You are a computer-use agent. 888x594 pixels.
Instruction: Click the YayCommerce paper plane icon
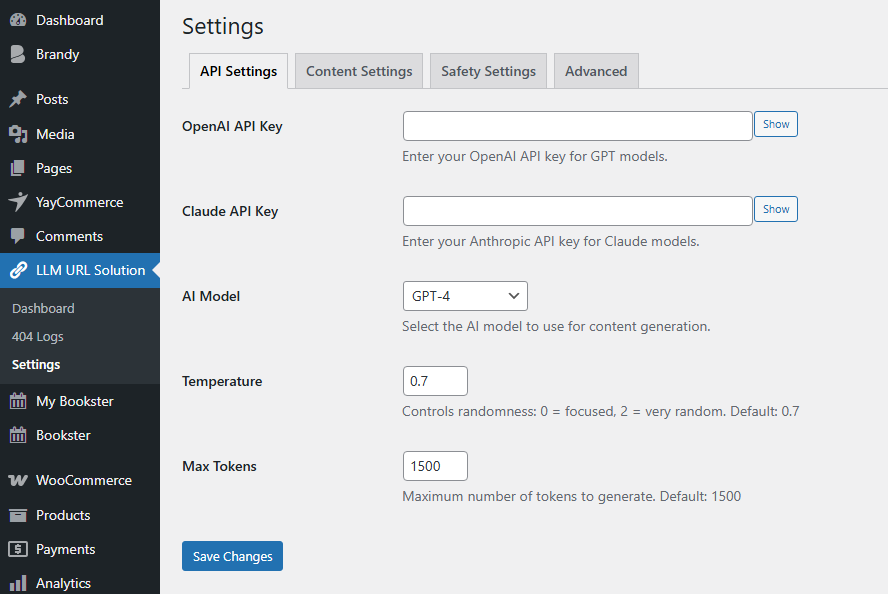(18, 202)
